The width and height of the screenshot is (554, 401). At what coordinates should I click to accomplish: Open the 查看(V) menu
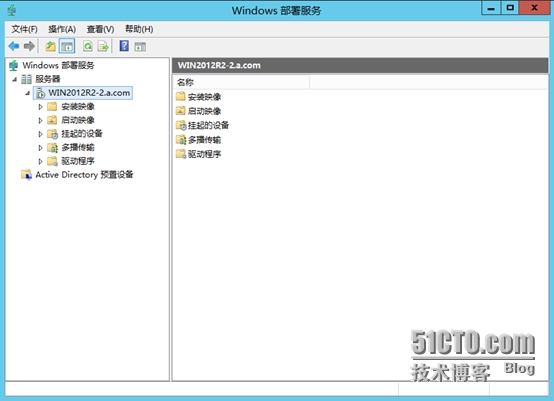click(100, 29)
